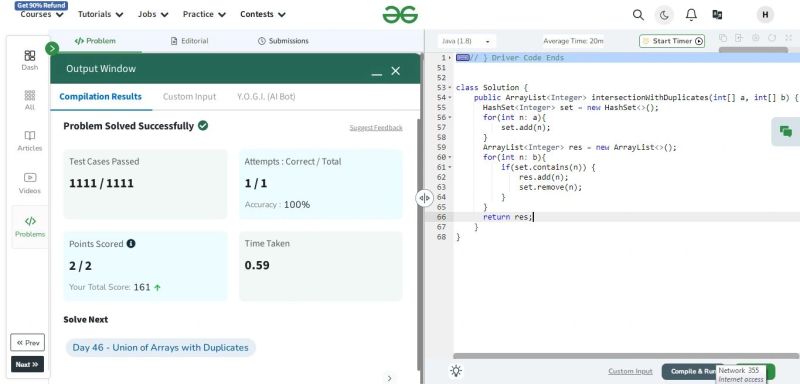Image resolution: width=800 pixels, height=384 pixels.
Task: Open Videos in the sidebar
Action: 30,183
